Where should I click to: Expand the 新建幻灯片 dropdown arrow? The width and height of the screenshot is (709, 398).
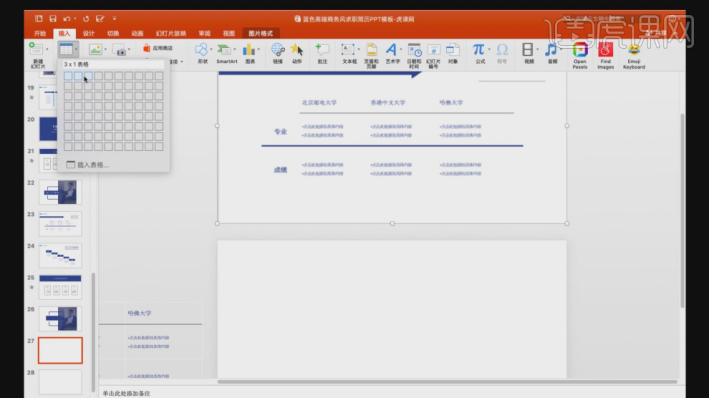pos(47,49)
